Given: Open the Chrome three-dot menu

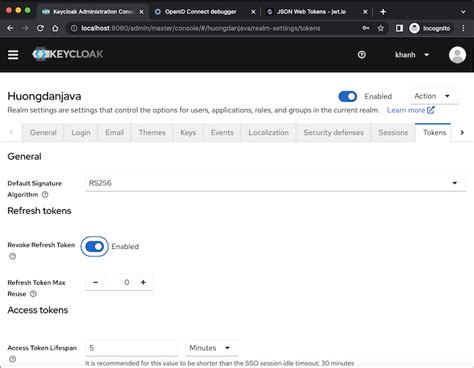Looking at the screenshot, I should 463,28.
